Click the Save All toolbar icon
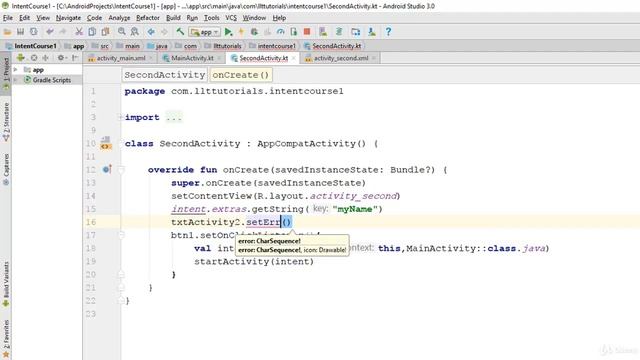 coord(20,32)
